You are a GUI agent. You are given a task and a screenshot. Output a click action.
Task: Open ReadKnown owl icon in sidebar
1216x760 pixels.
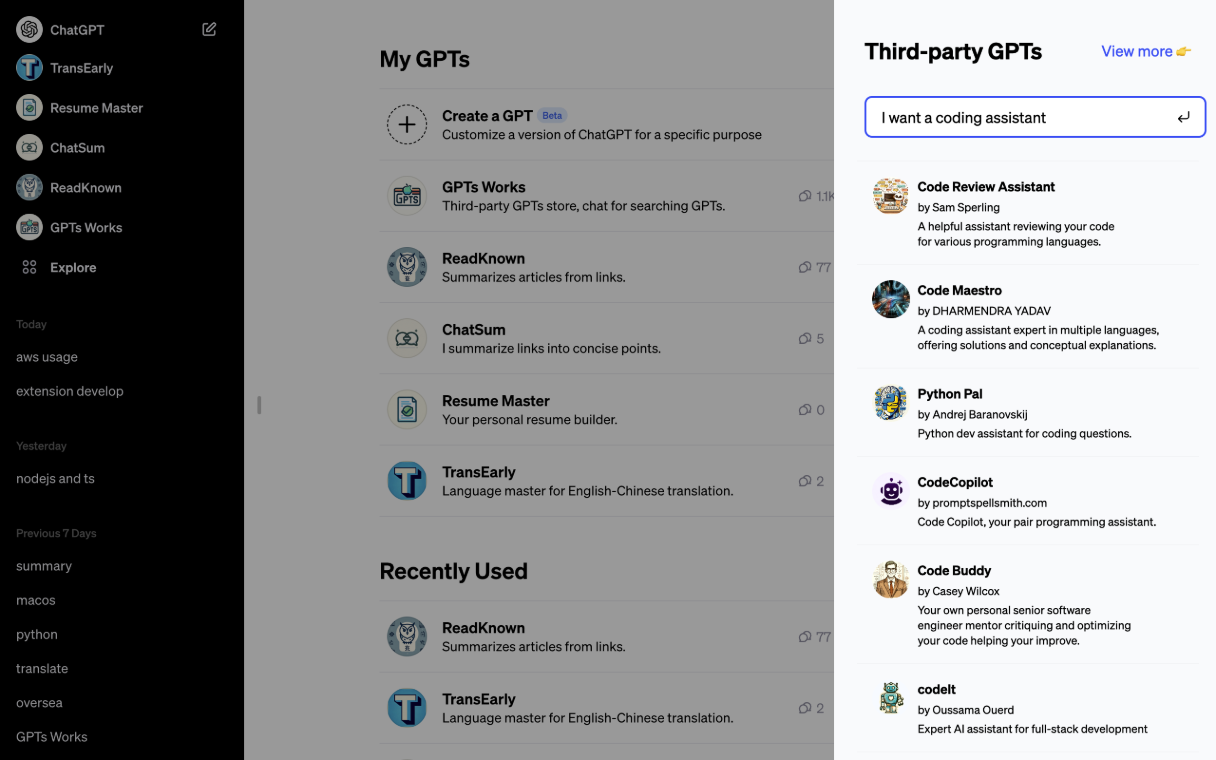29,188
